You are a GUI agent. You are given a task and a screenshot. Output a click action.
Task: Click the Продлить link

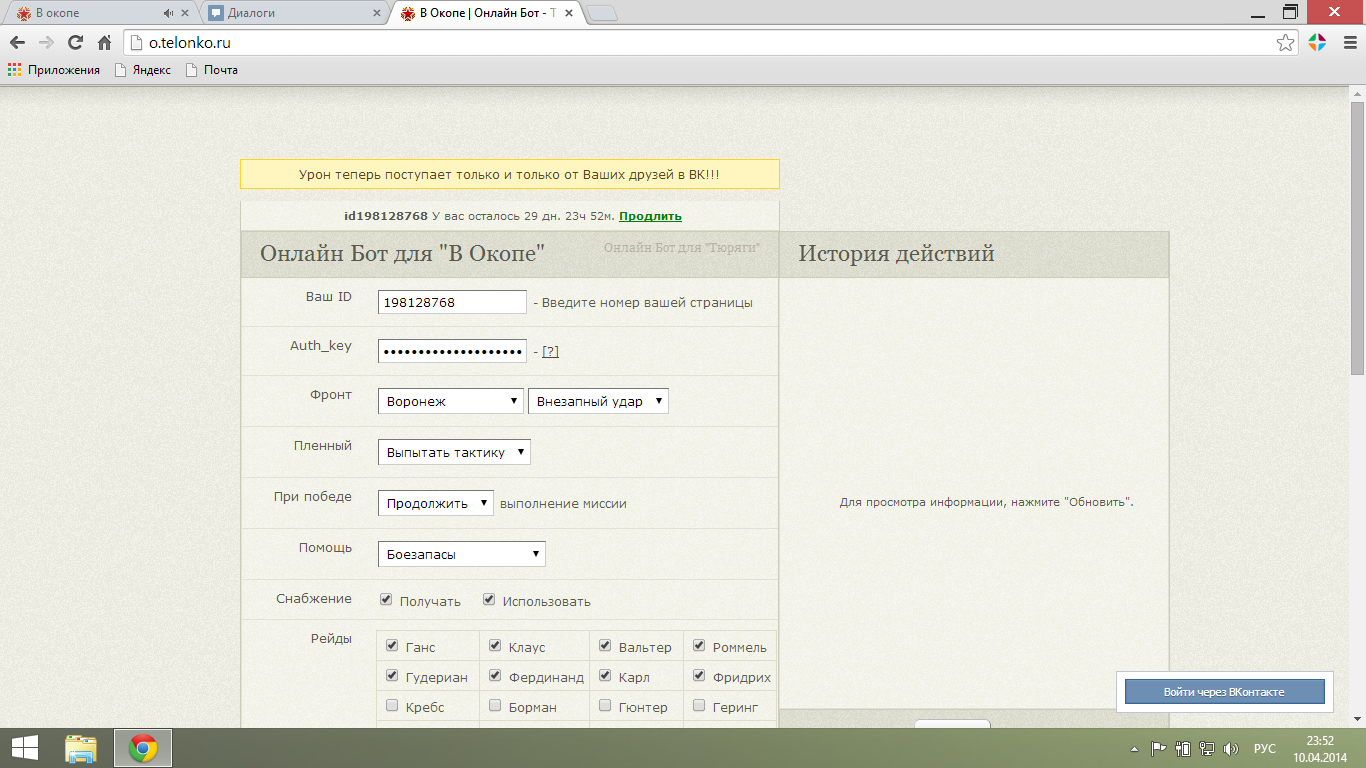point(650,216)
